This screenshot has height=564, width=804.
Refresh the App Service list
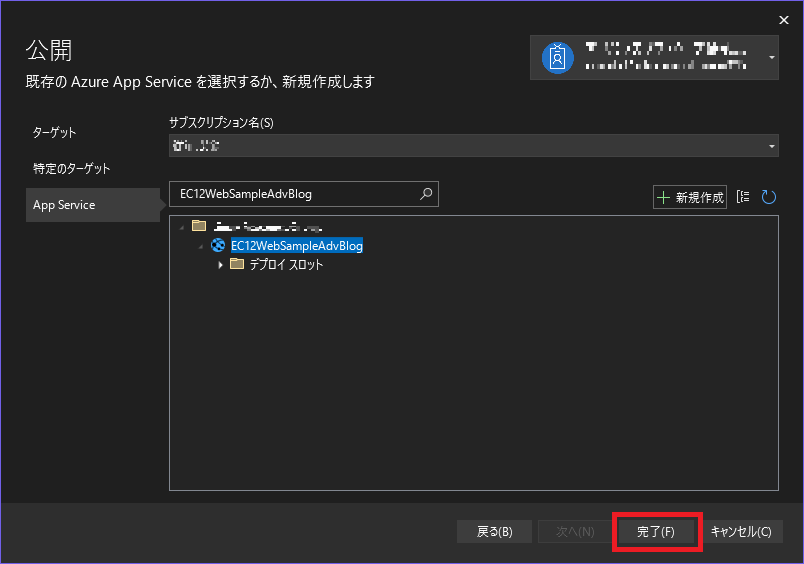[768, 197]
